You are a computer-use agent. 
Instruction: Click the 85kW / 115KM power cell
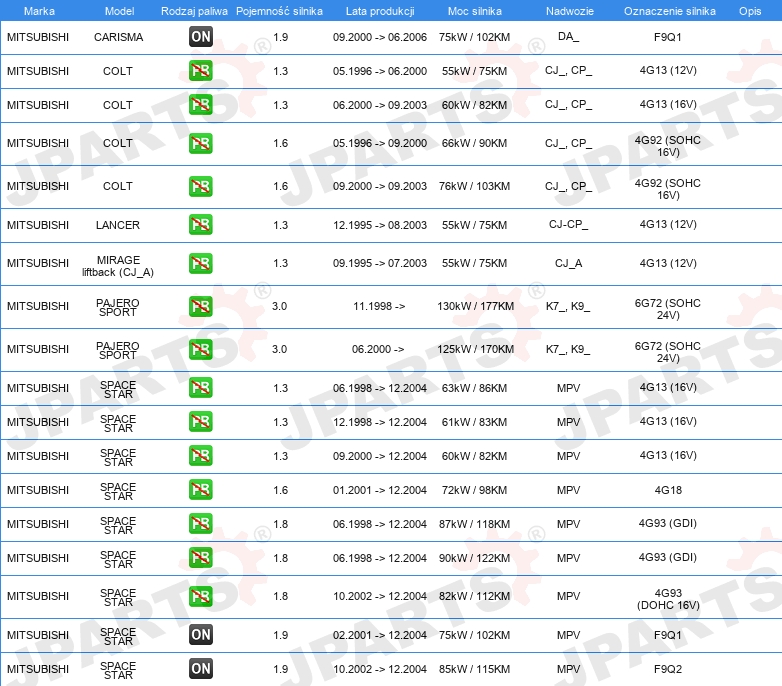click(x=474, y=669)
